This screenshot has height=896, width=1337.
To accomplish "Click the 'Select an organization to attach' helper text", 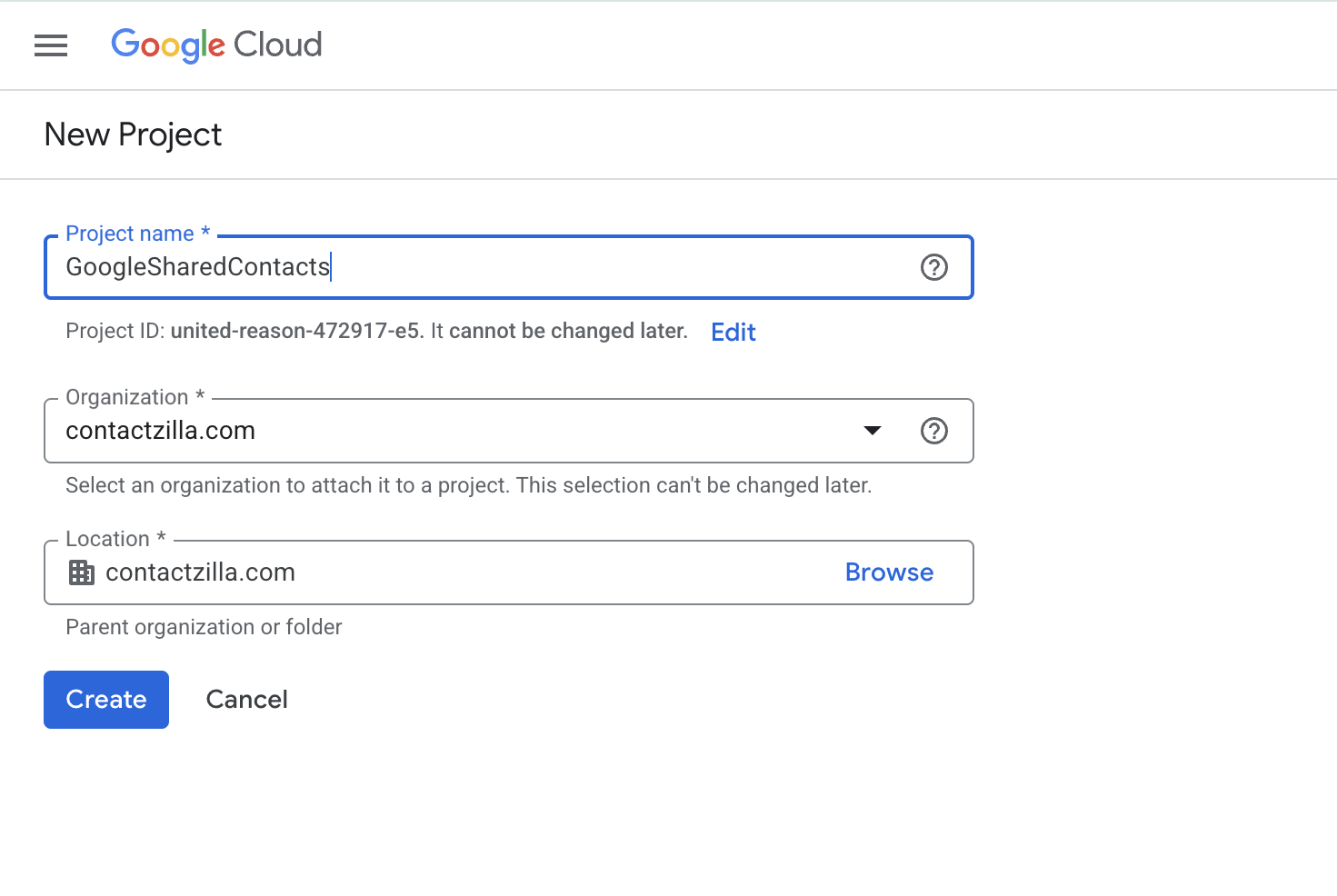I will click(468, 485).
